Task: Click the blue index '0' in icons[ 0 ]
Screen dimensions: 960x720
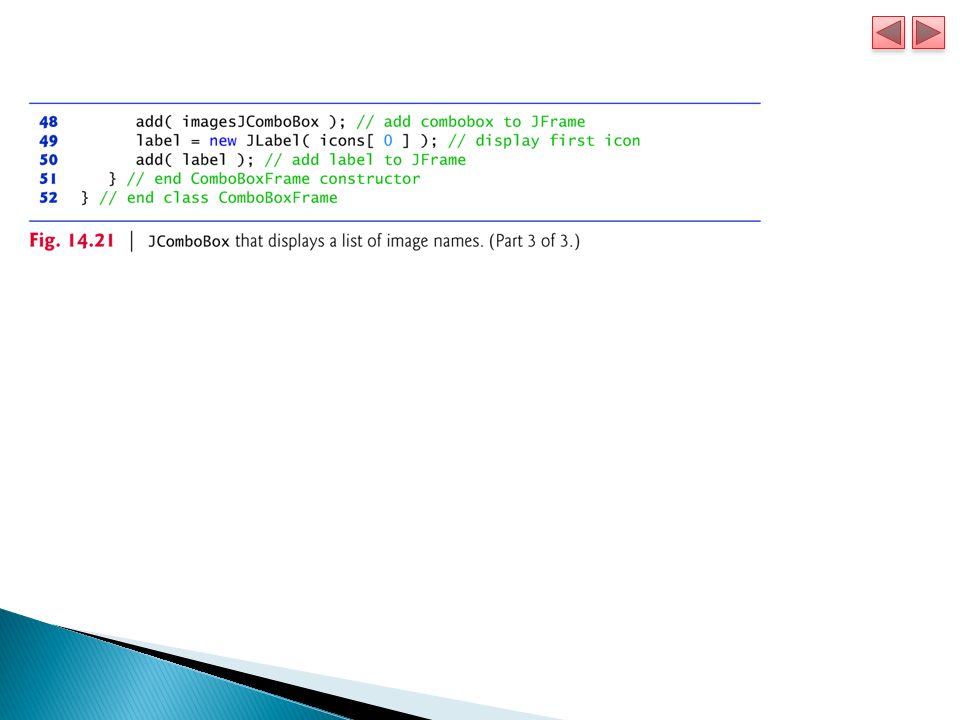Action: click(x=388, y=141)
